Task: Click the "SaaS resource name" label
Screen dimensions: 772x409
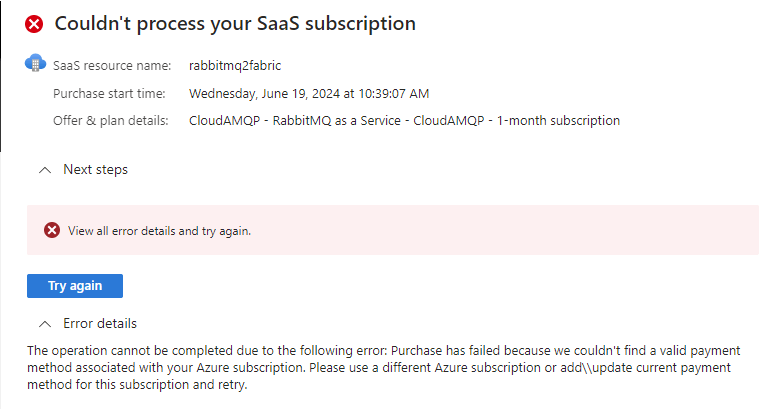Action: click(x=112, y=67)
